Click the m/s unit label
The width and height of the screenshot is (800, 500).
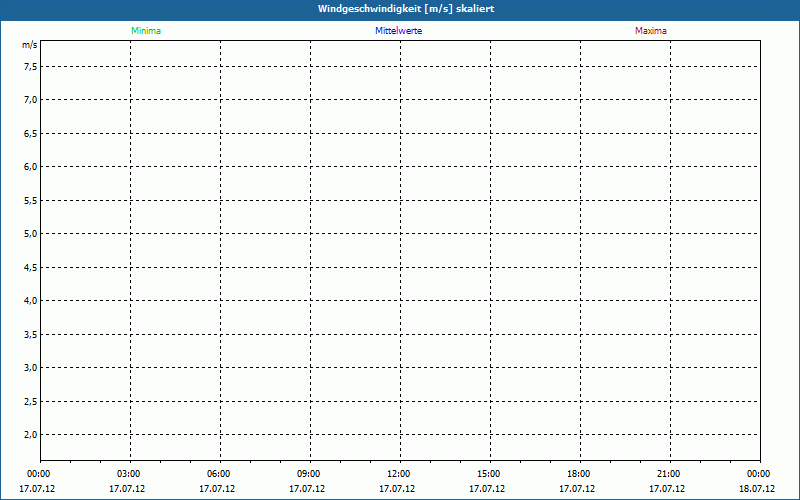[30, 46]
